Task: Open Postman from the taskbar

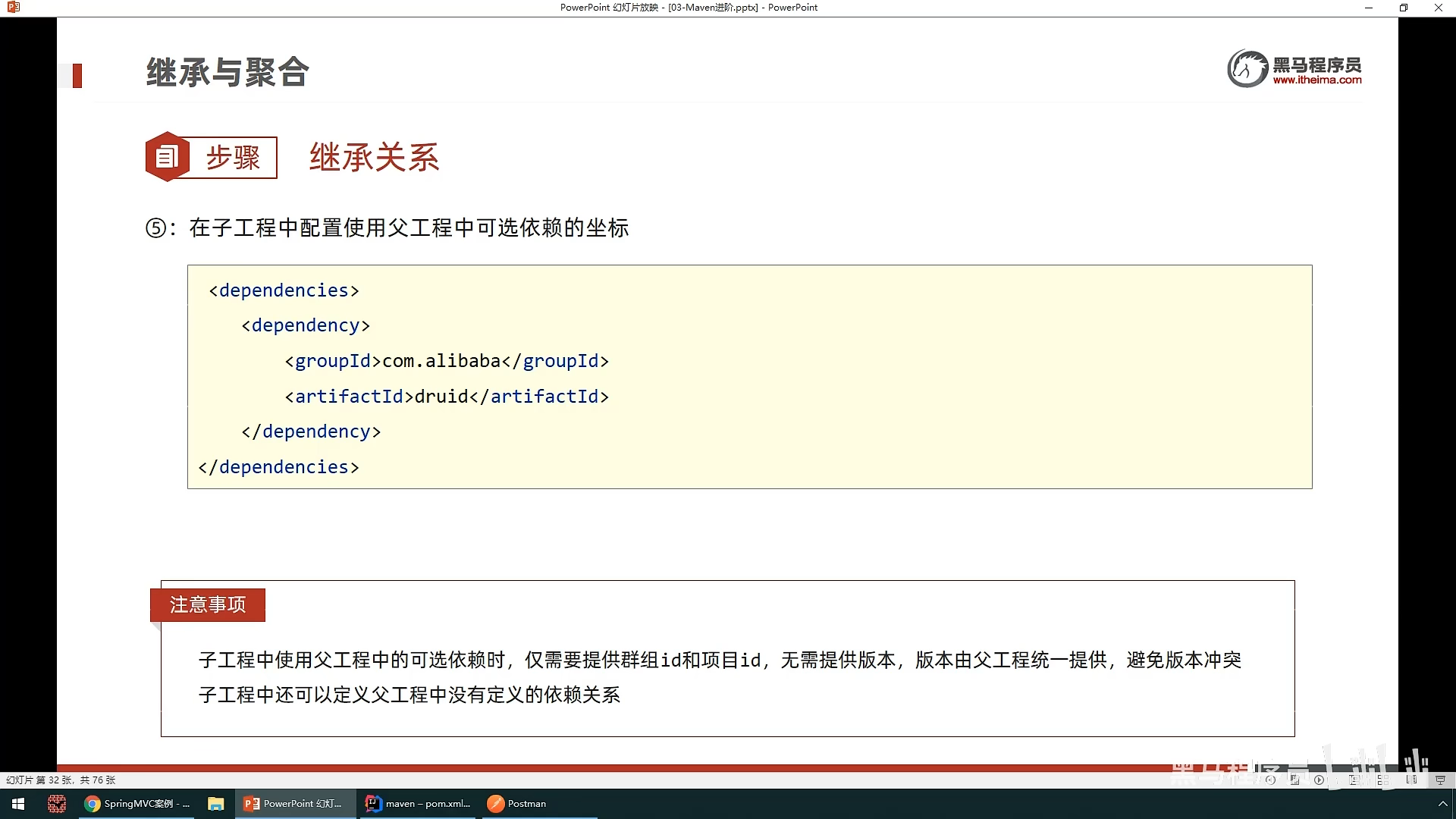Action: (518, 804)
